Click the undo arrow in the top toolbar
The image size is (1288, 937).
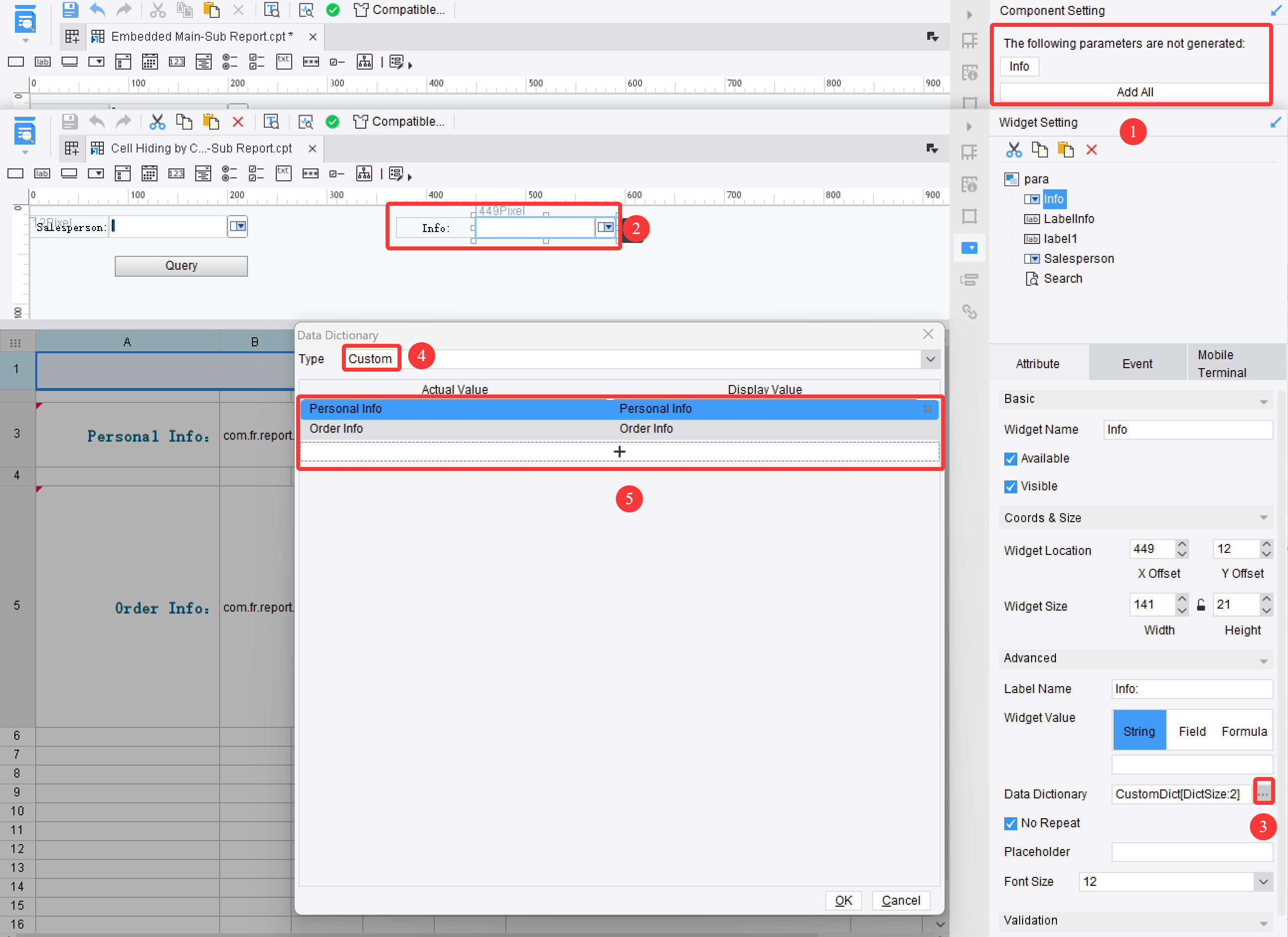[97, 9]
